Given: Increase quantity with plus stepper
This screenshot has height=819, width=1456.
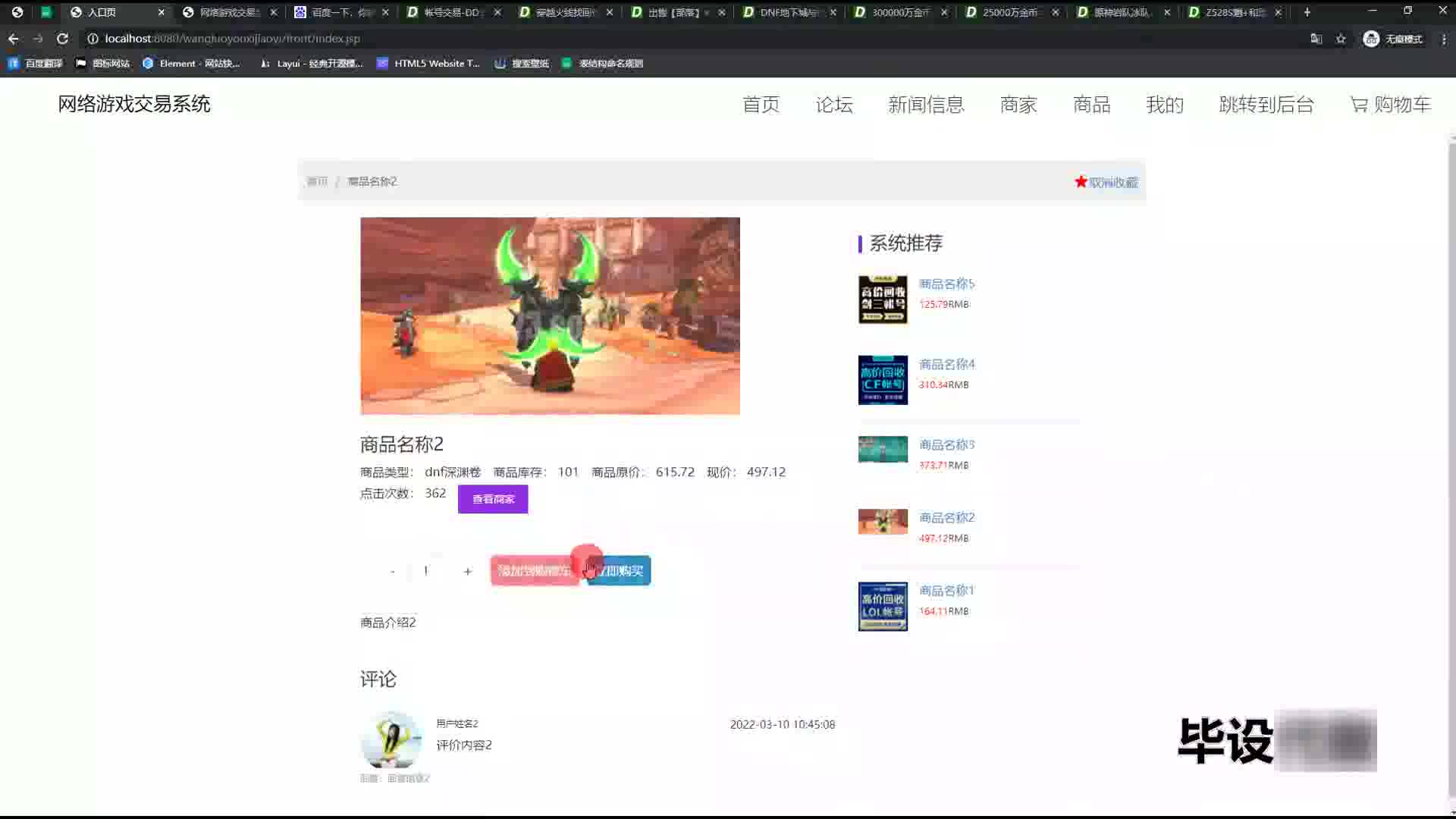Looking at the screenshot, I should coord(467,571).
